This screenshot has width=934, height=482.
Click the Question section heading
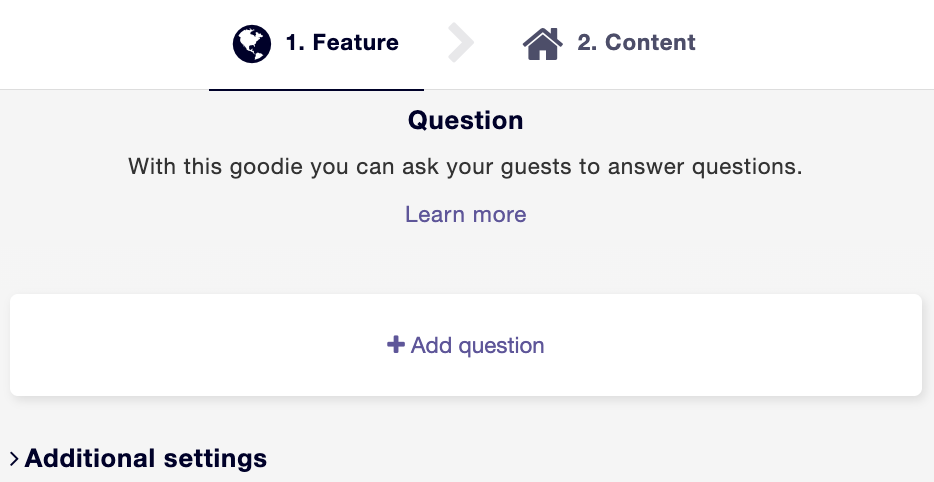[466, 120]
